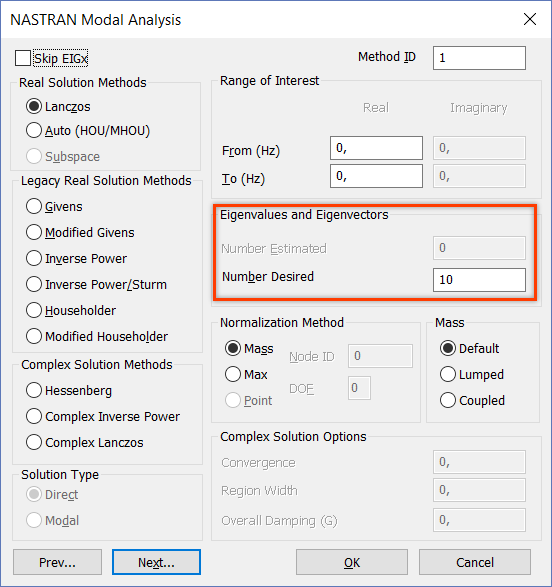Viewport: 552px width, 587px height.
Task: Click the Next... button
Action: [x=156, y=562]
